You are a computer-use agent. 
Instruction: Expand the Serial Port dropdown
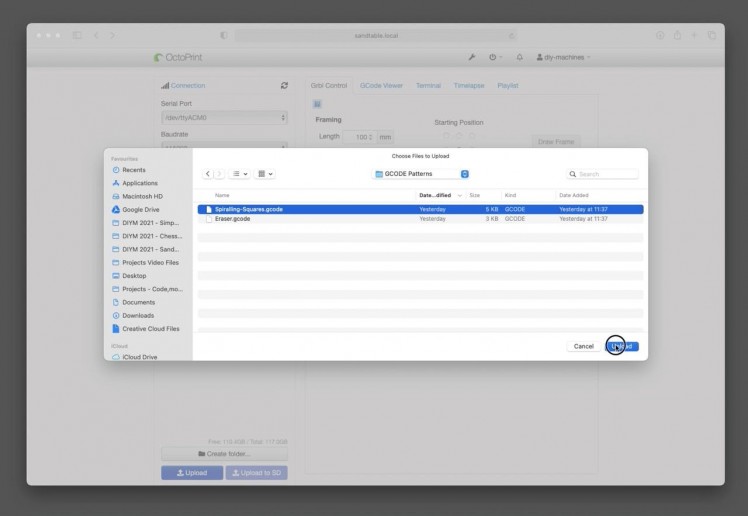point(224,117)
